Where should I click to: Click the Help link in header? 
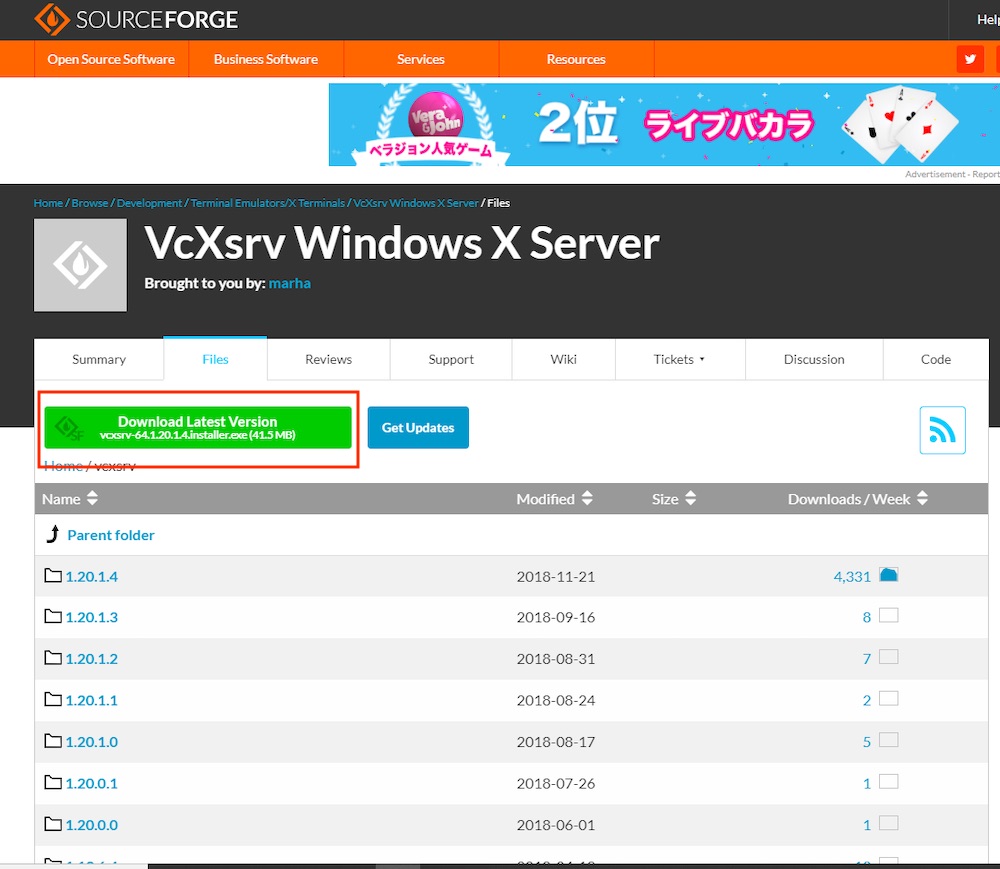tap(988, 20)
